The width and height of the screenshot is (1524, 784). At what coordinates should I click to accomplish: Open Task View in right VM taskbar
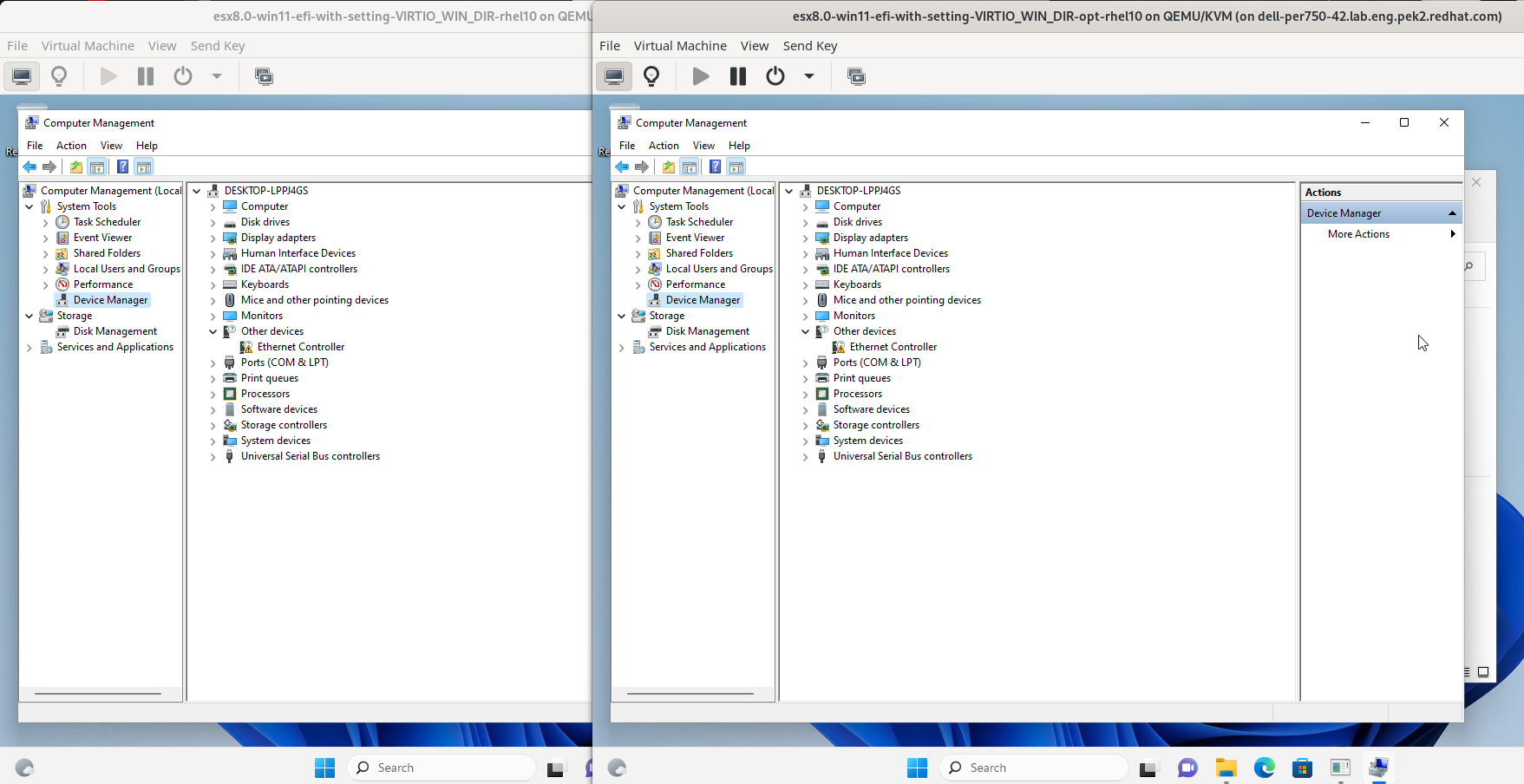[1149, 768]
